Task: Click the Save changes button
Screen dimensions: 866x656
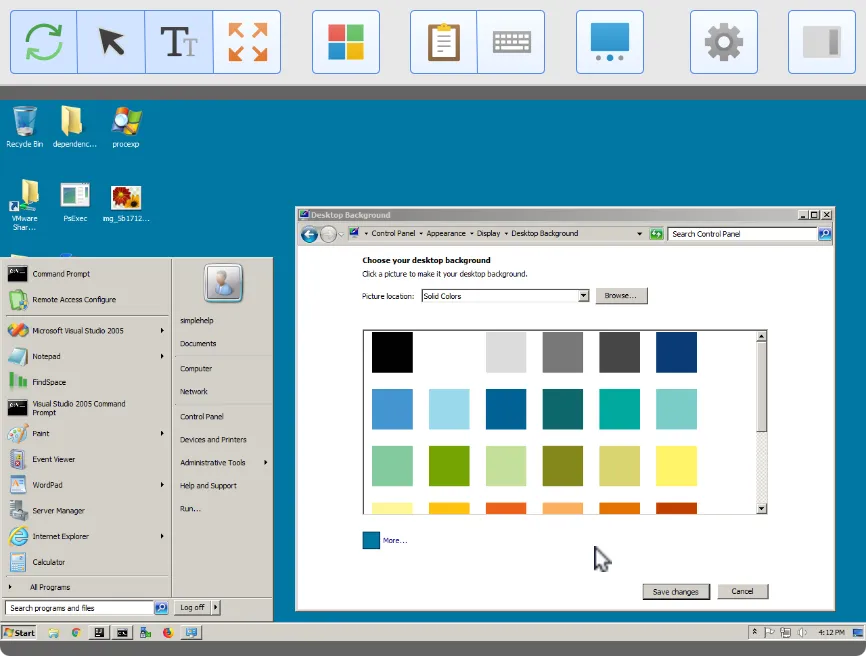Action: pos(675,591)
